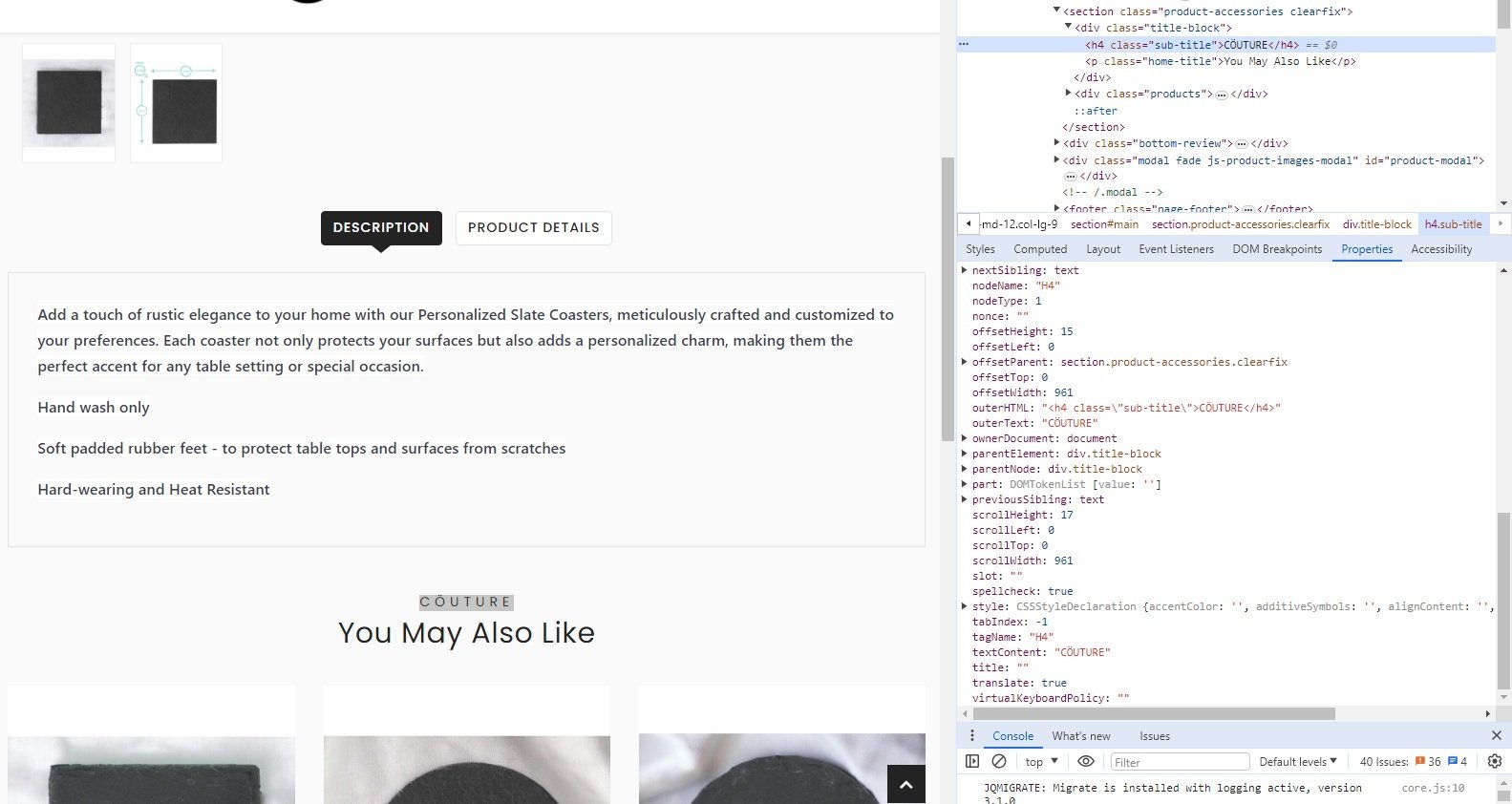Click the breadcrumb right scroll arrow
1512x804 pixels.
[1501, 223]
